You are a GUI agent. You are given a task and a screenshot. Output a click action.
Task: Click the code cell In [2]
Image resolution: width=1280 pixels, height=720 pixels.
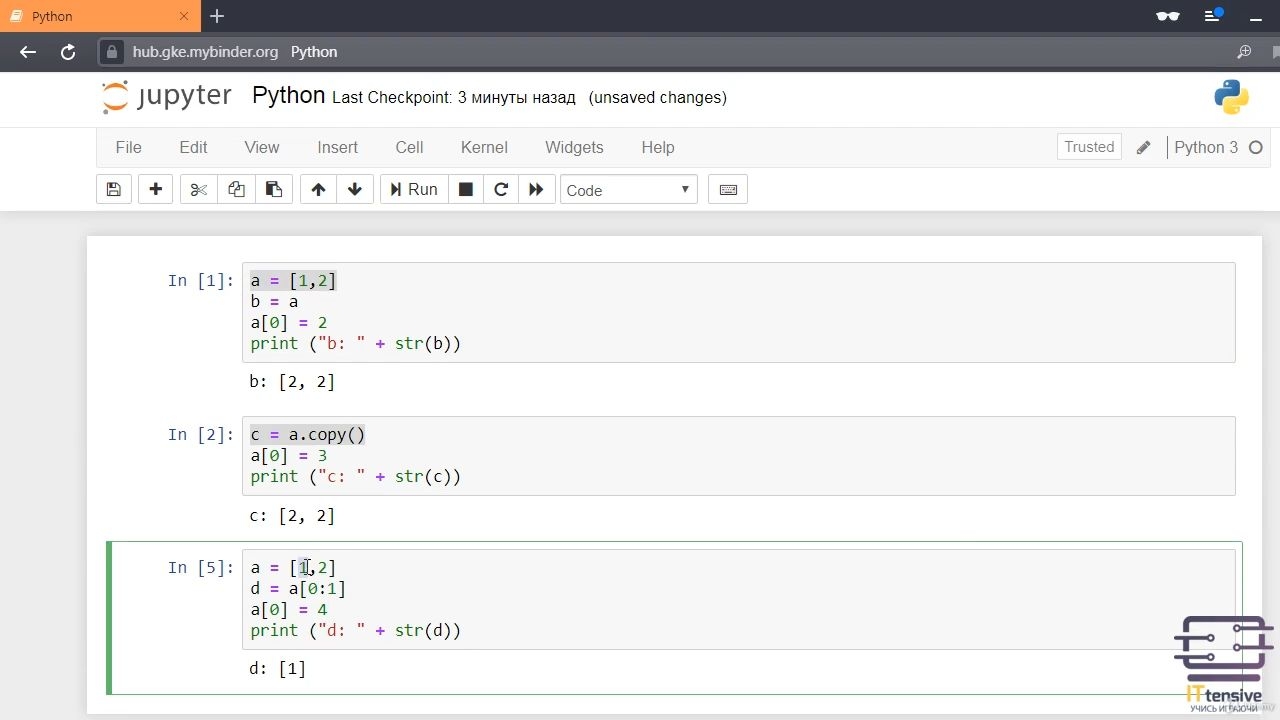pyautogui.click(x=738, y=456)
